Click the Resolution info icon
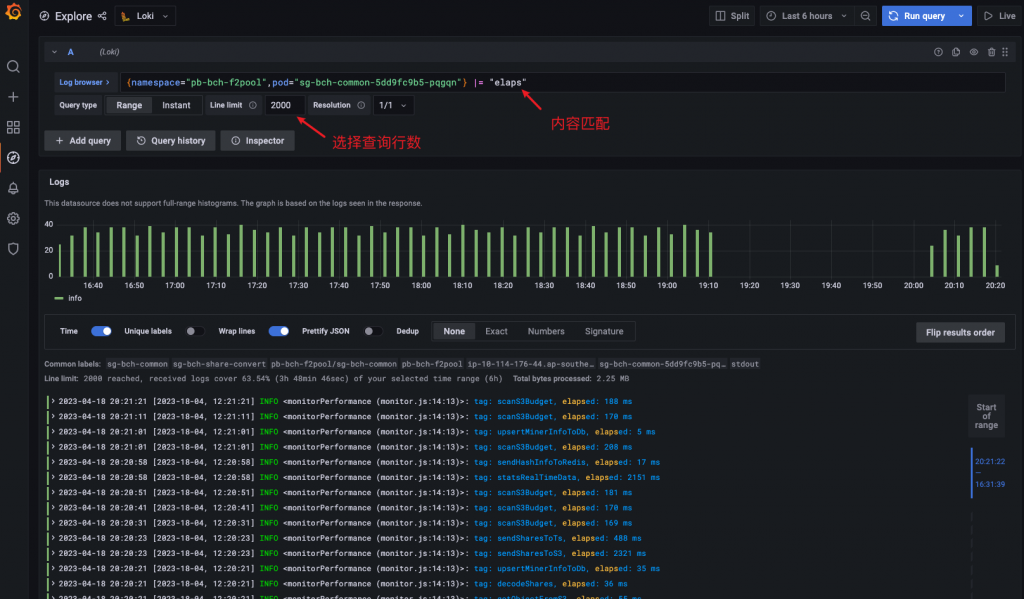This screenshot has height=599, width=1024. click(361, 105)
